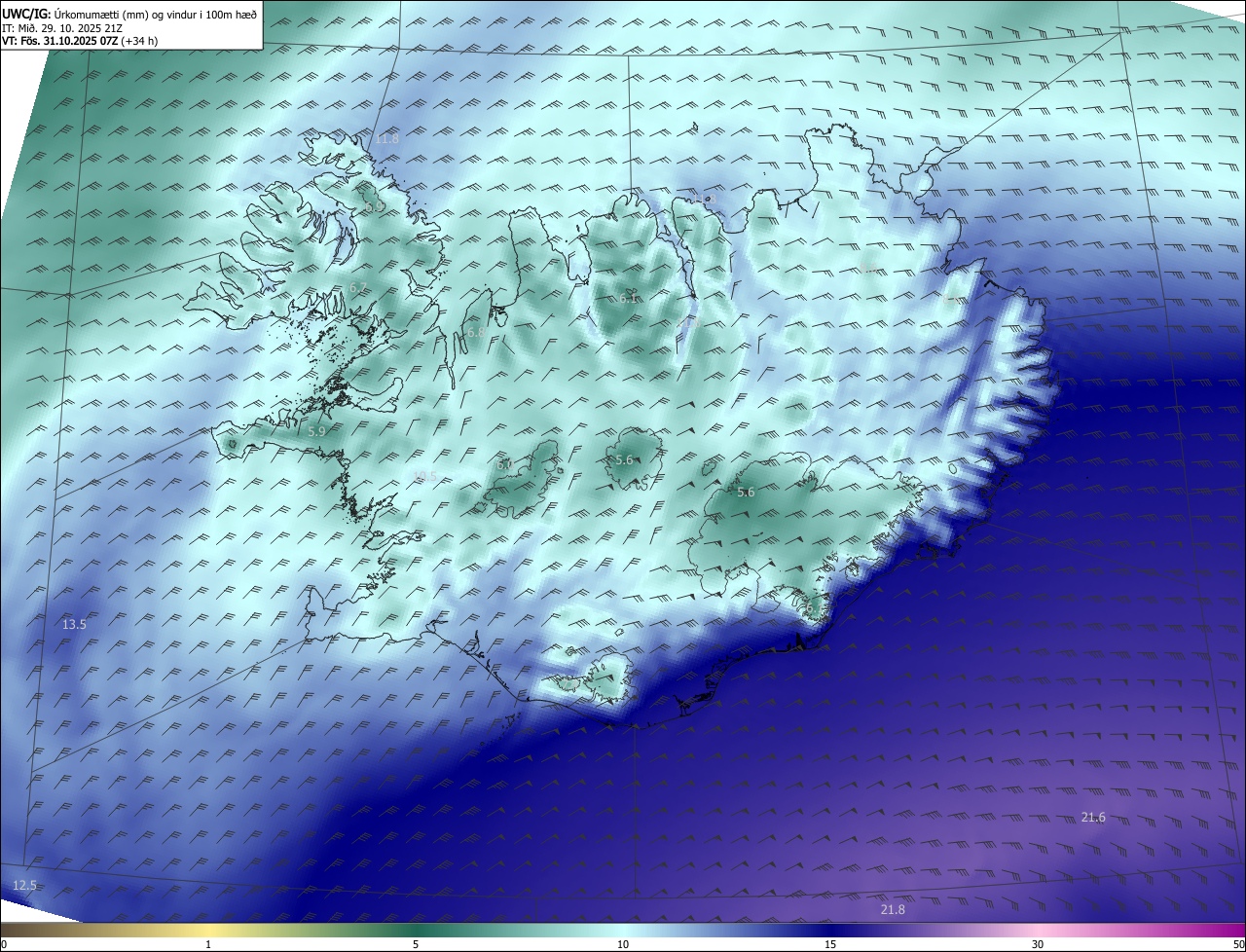The height and width of the screenshot is (952, 1246).
Task: Click the 0 tick on the color scale
Action: click(4, 945)
